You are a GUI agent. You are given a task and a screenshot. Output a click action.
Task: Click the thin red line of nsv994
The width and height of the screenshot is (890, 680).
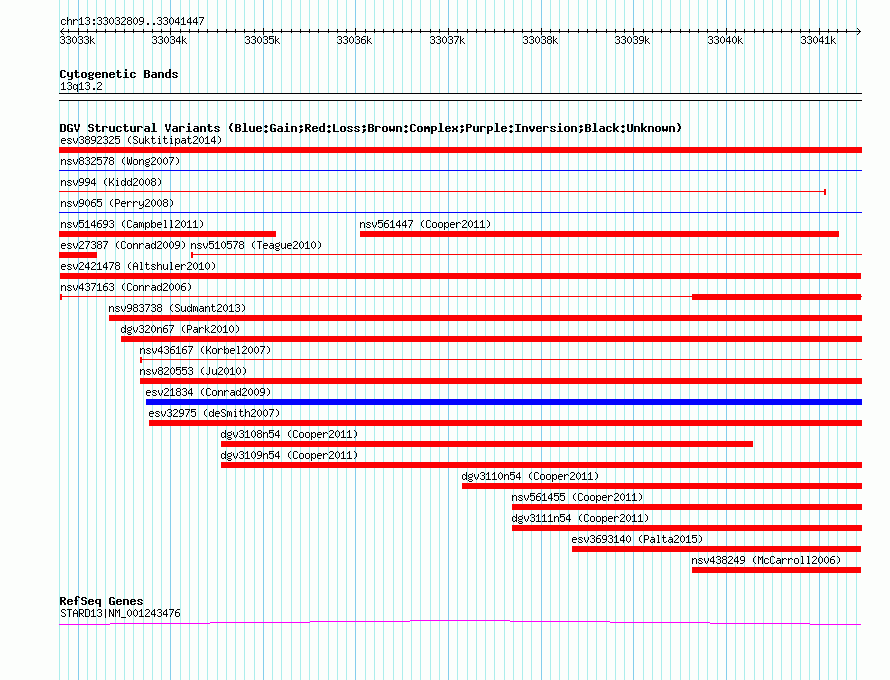pos(442,192)
